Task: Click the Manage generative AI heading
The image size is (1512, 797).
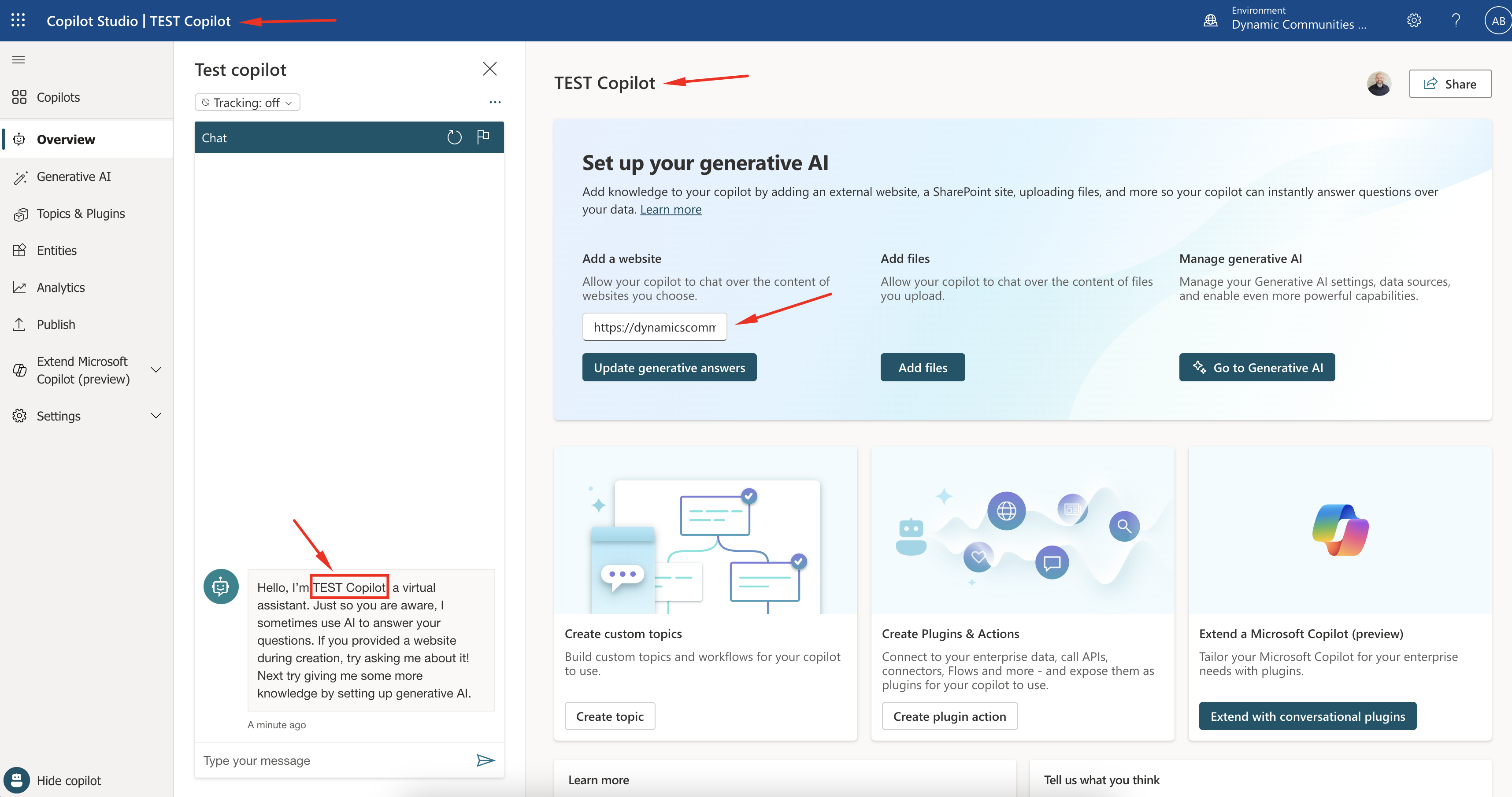Action: tap(1240, 258)
